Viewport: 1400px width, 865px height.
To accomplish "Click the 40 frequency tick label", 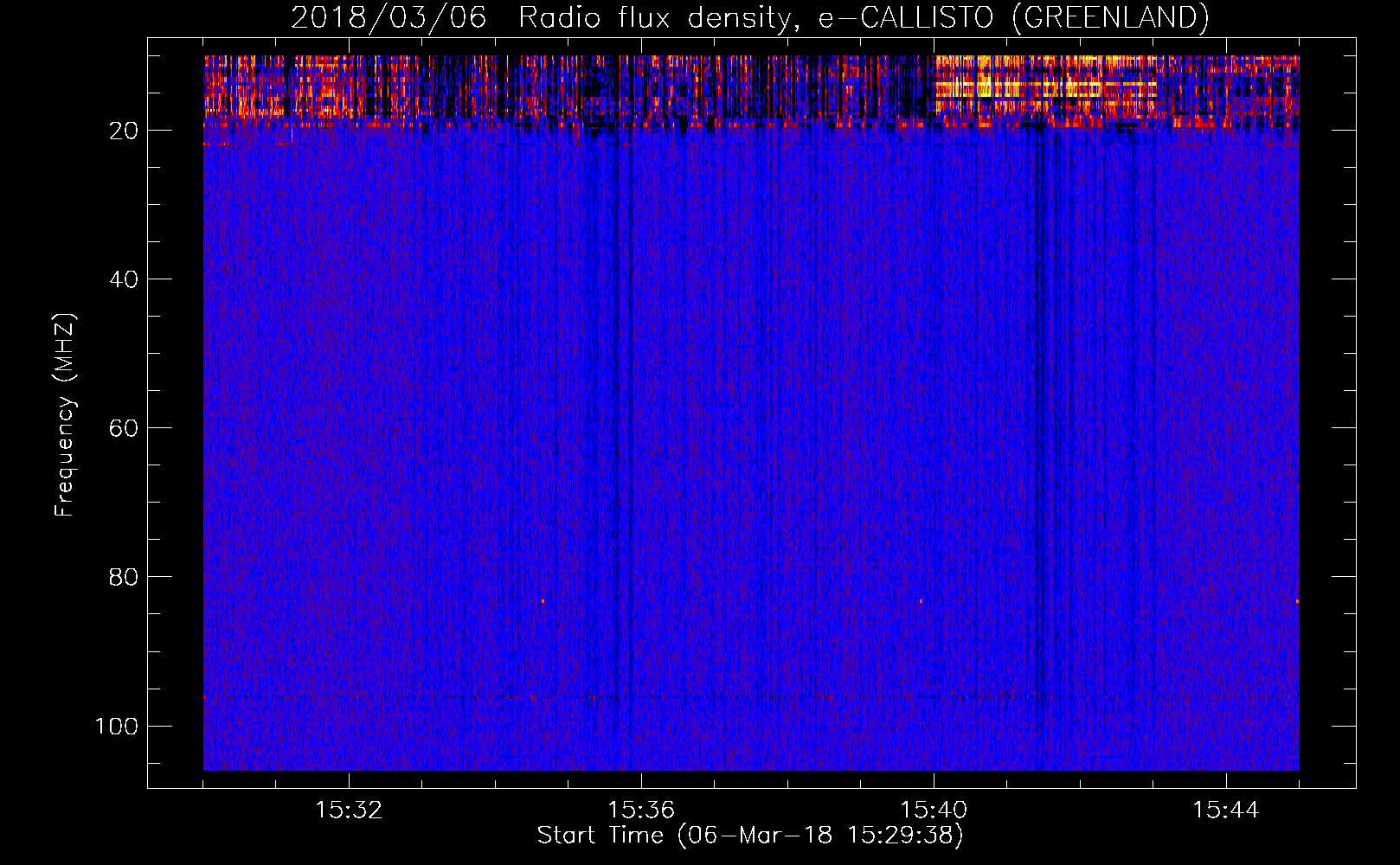I will coord(124,279).
